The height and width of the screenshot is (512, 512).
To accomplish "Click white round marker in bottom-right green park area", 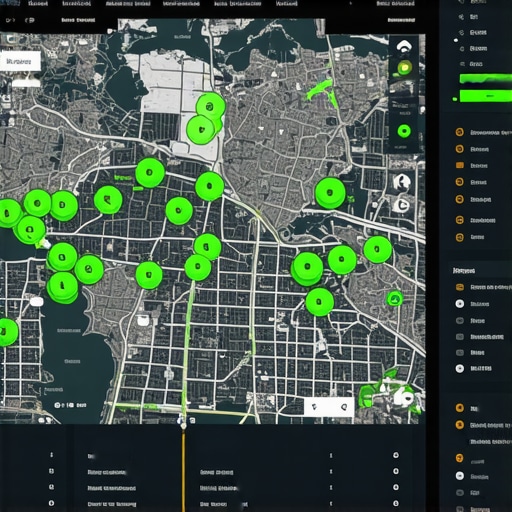I will click(x=406, y=397).
